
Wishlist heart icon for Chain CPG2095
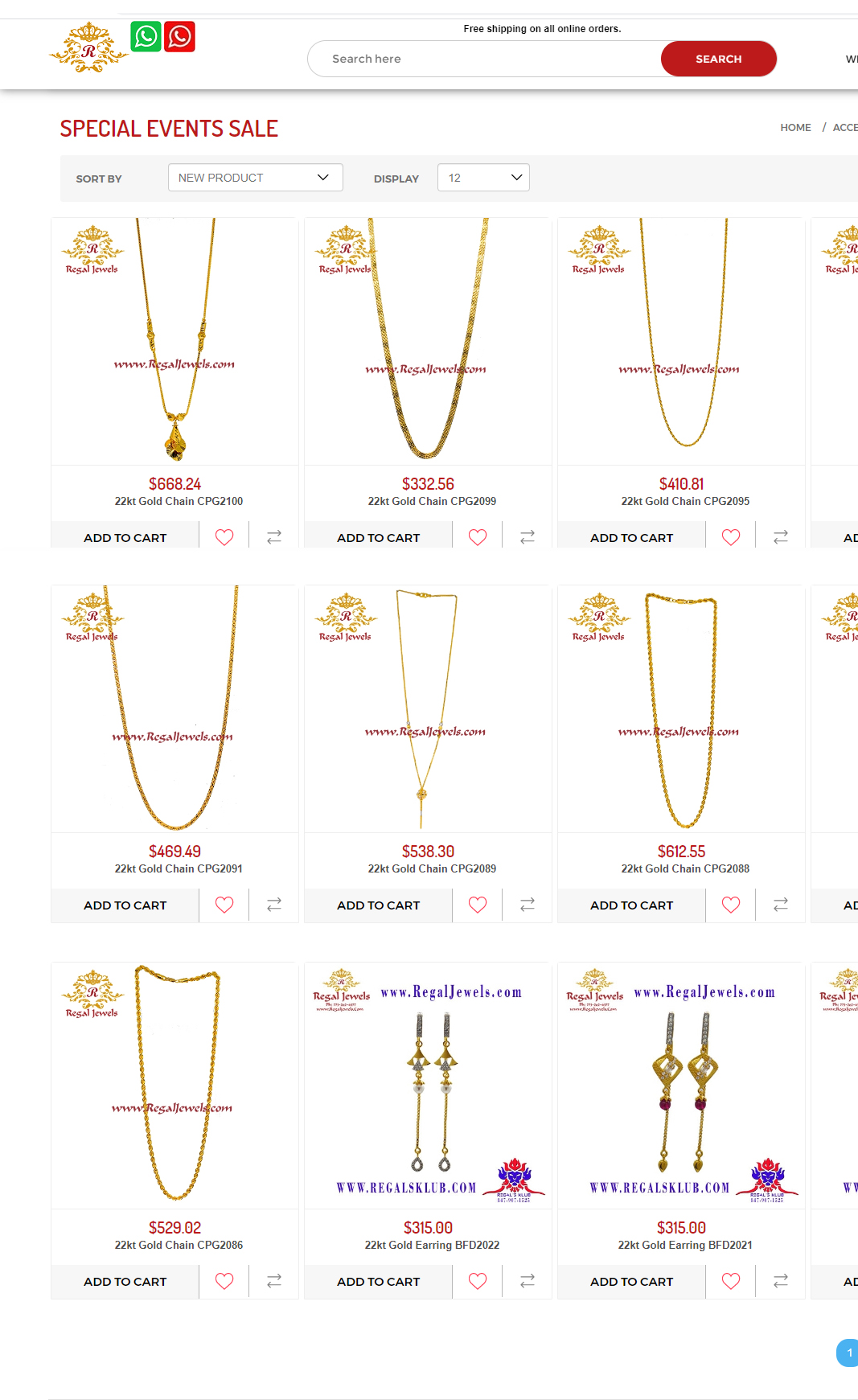[x=731, y=537]
